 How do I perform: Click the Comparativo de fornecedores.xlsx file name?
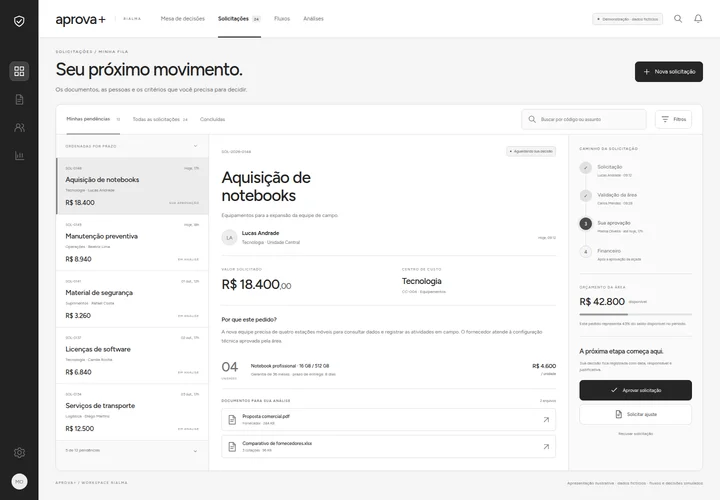coord(277,444)
